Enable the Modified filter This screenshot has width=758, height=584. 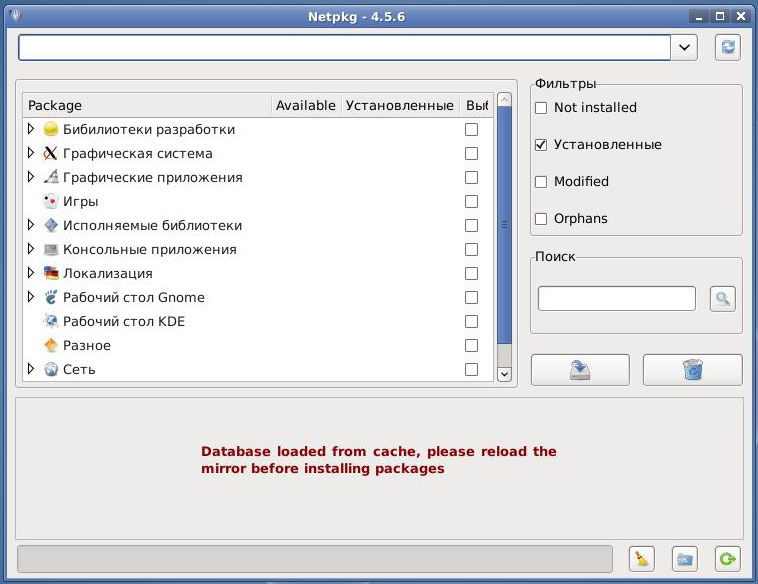[541, 182]
